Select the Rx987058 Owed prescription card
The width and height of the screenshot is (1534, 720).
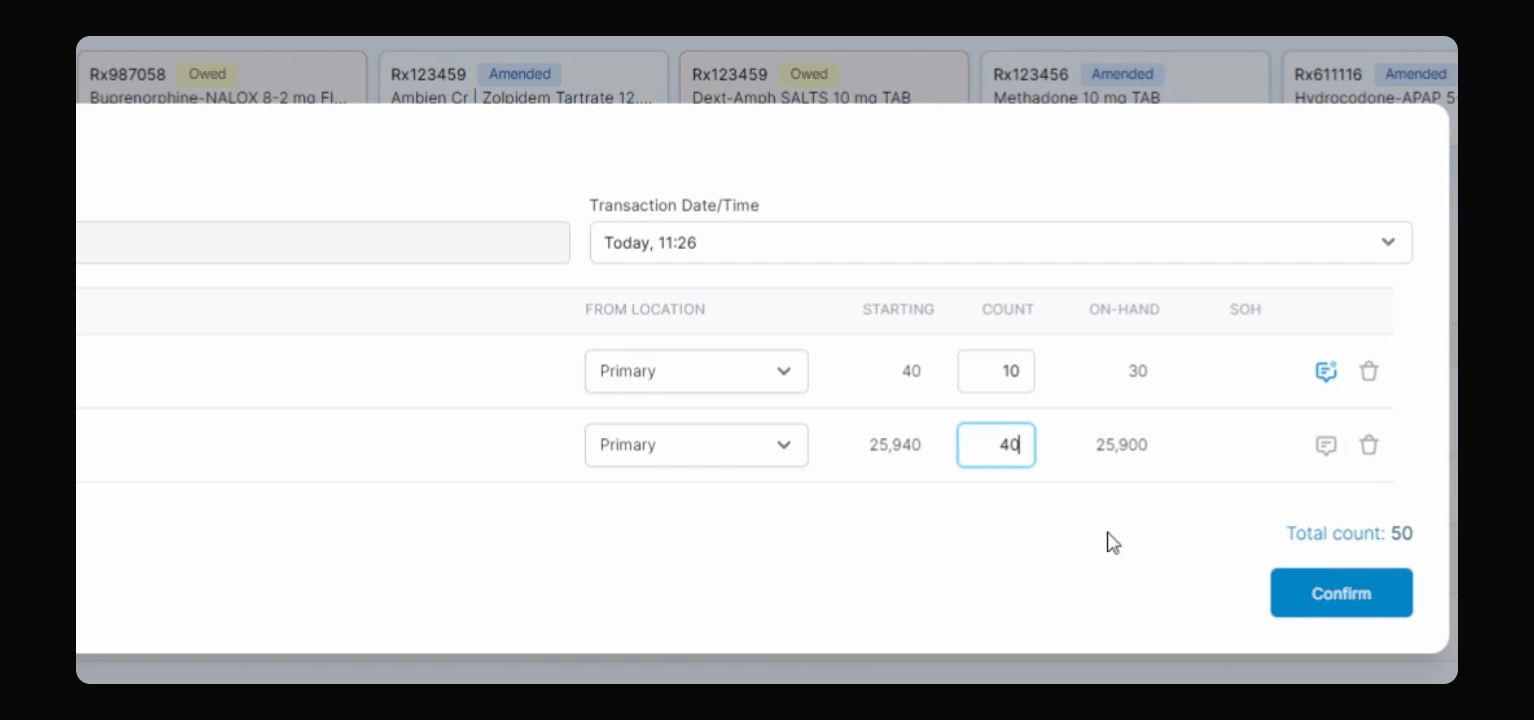point(221,79)
